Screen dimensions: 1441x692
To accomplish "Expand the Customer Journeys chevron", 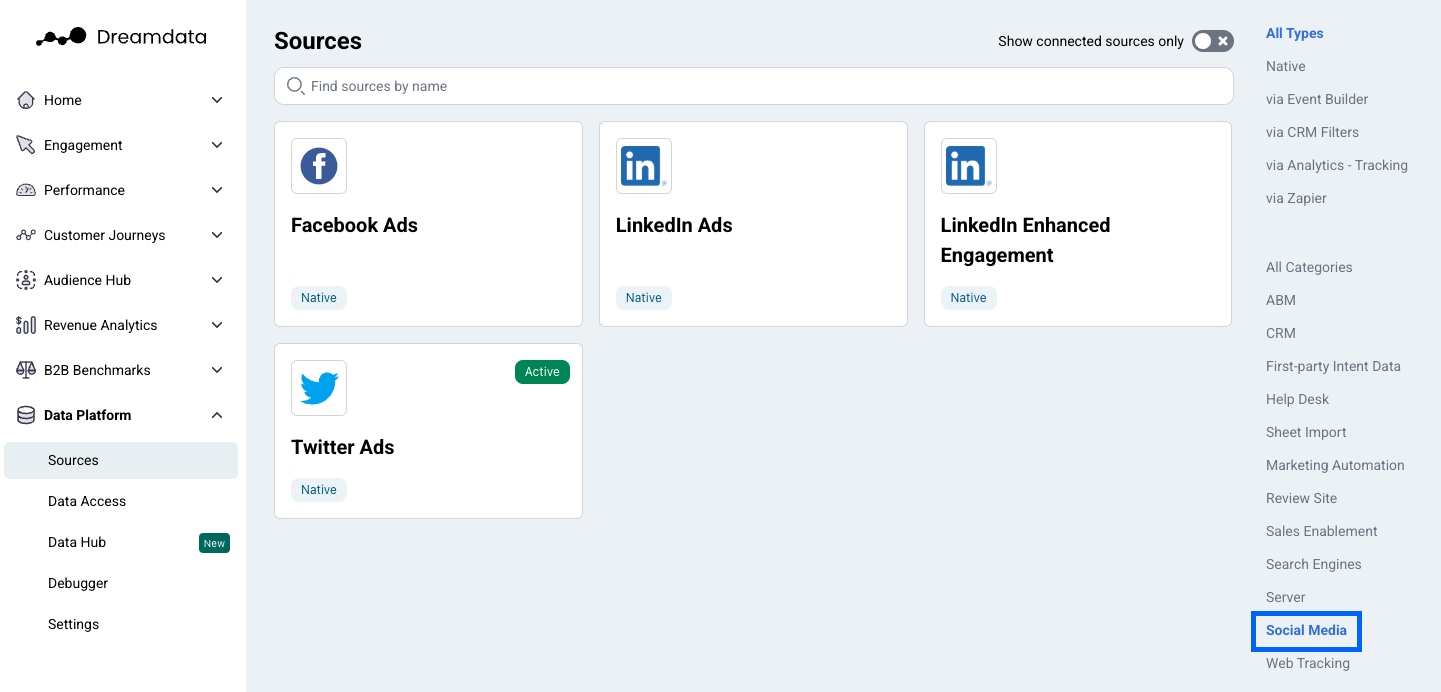I will [x=217, y=235].
